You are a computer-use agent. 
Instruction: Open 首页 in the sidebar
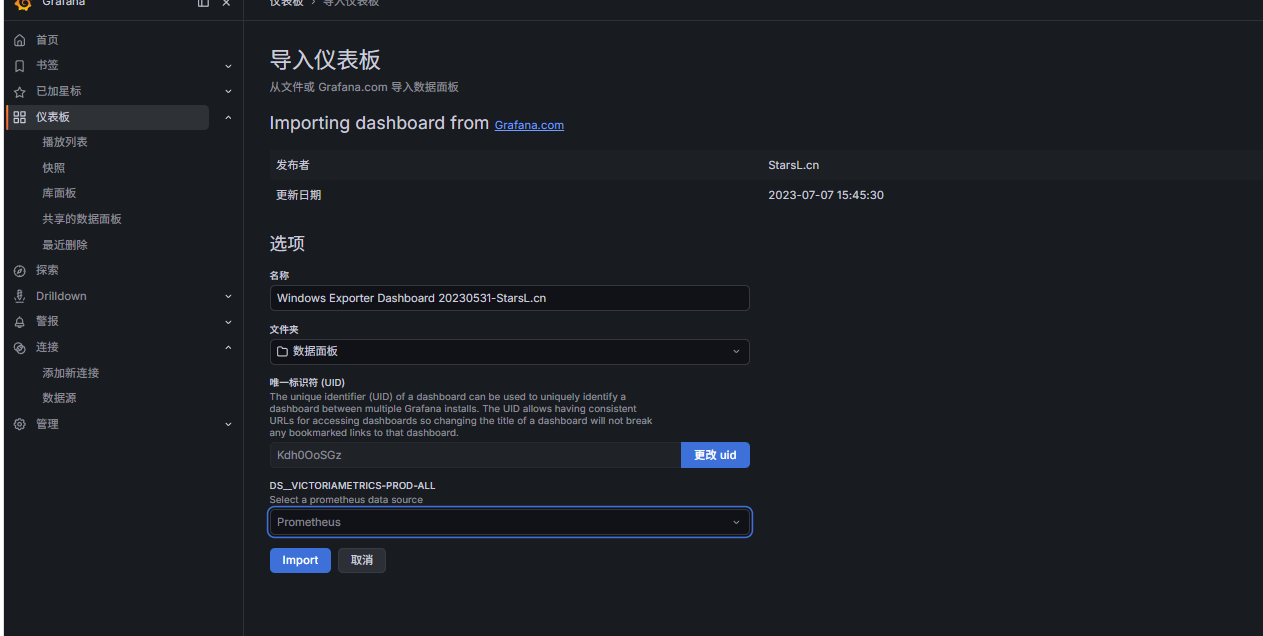(47, 40)
